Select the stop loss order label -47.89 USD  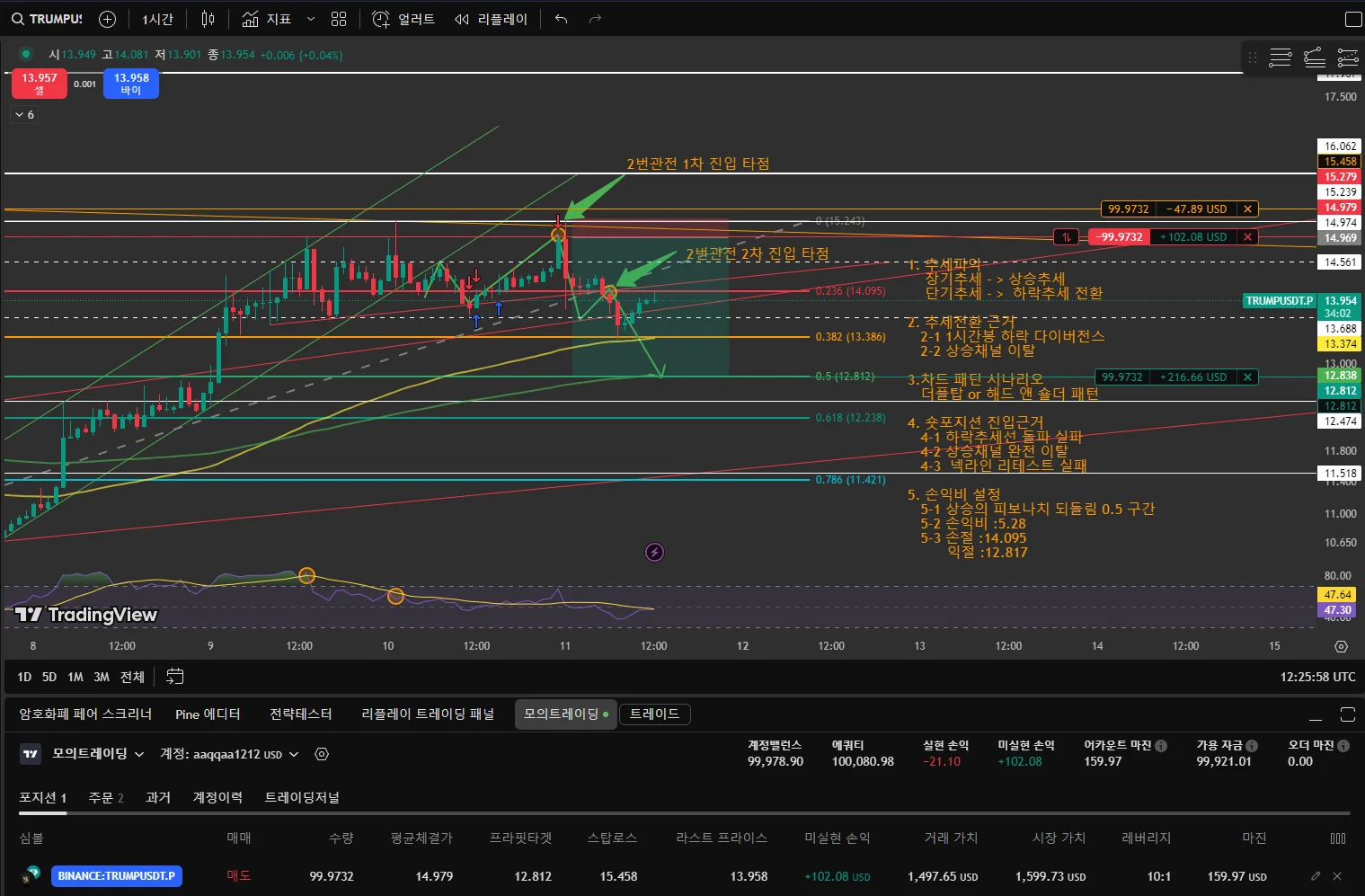(1196, 209)
